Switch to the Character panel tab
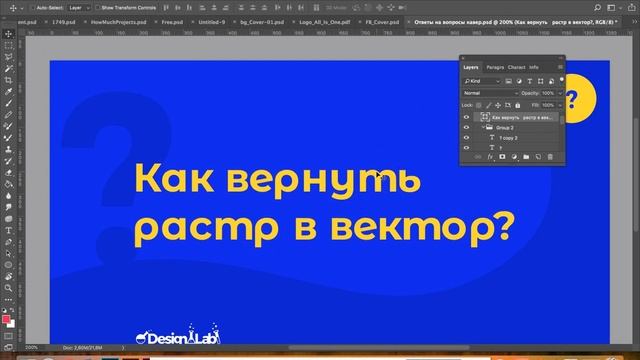This screenshot has width=640, height=360. (516, 67)
